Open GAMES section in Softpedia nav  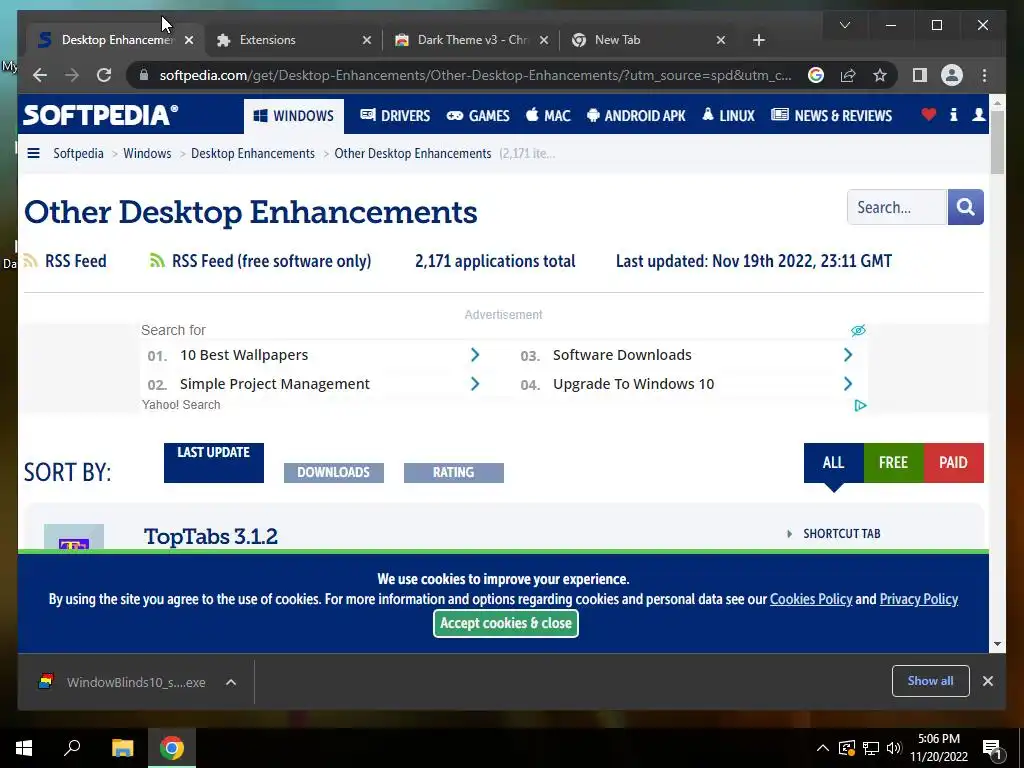click(x=478, y=116)
